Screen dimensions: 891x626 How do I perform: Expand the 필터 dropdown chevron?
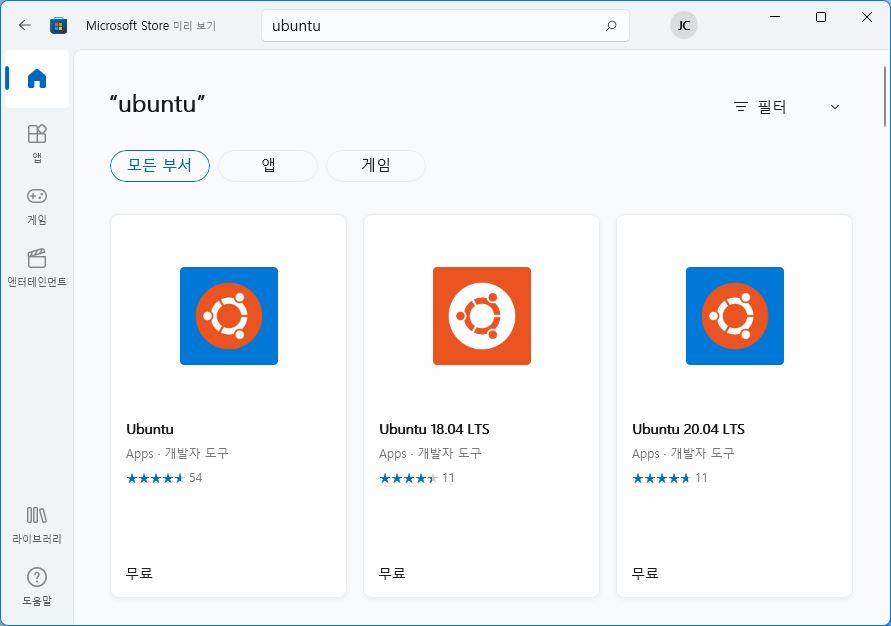click(x=835, y=107)
